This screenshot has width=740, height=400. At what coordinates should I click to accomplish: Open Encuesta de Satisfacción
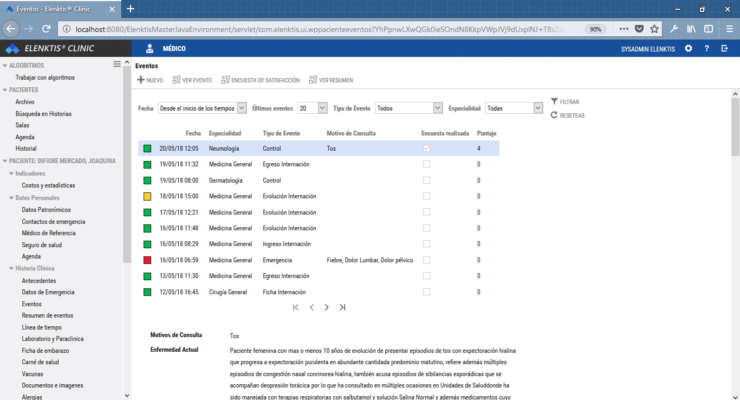[226, 80]
